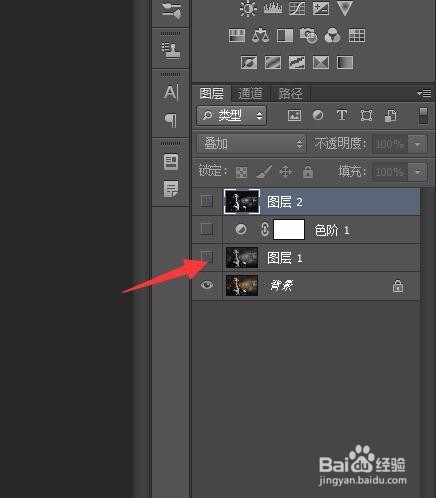Add a Levels adjustment from histogram icon

point(273,8)
